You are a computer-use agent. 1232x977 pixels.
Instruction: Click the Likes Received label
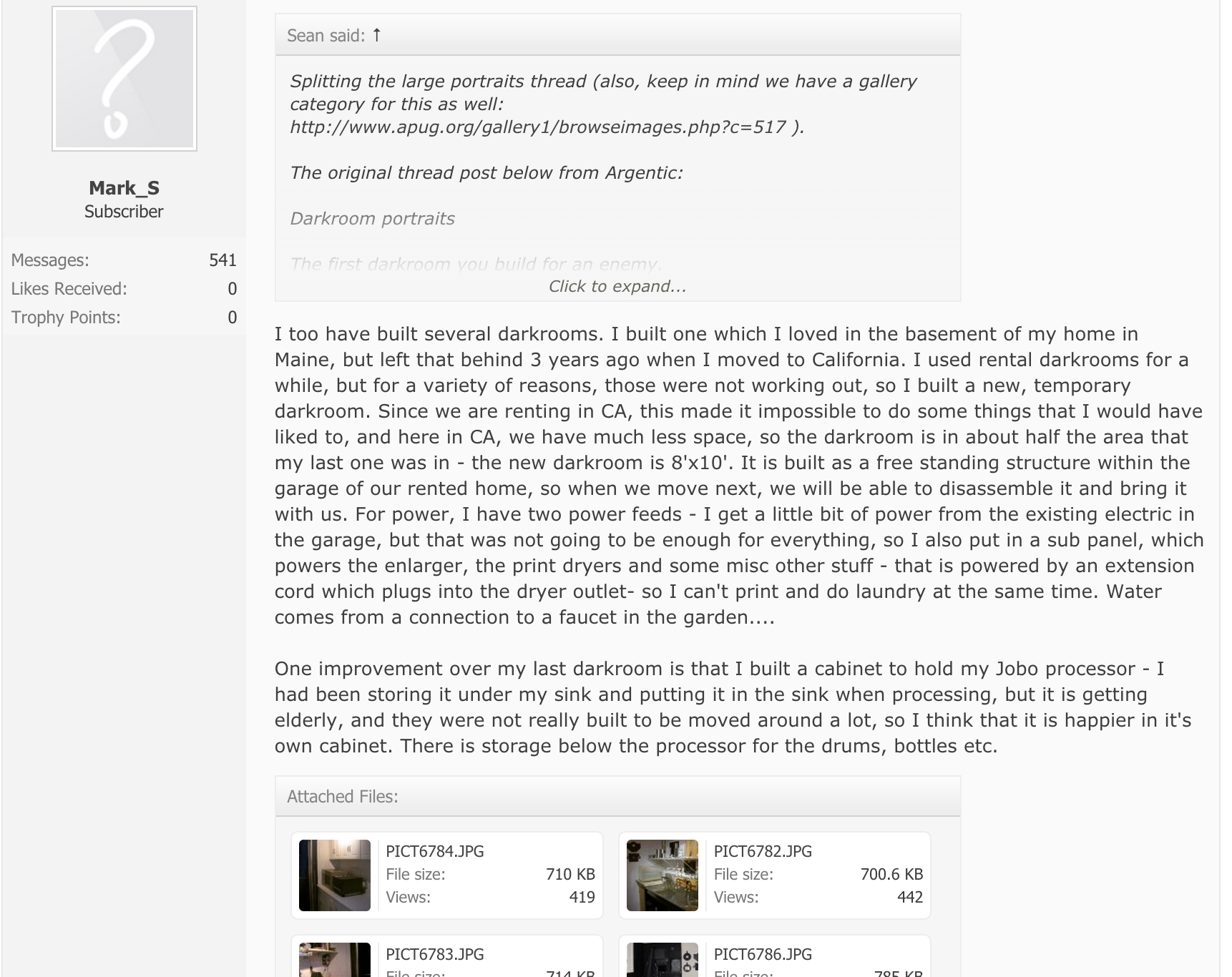point(69,289)
